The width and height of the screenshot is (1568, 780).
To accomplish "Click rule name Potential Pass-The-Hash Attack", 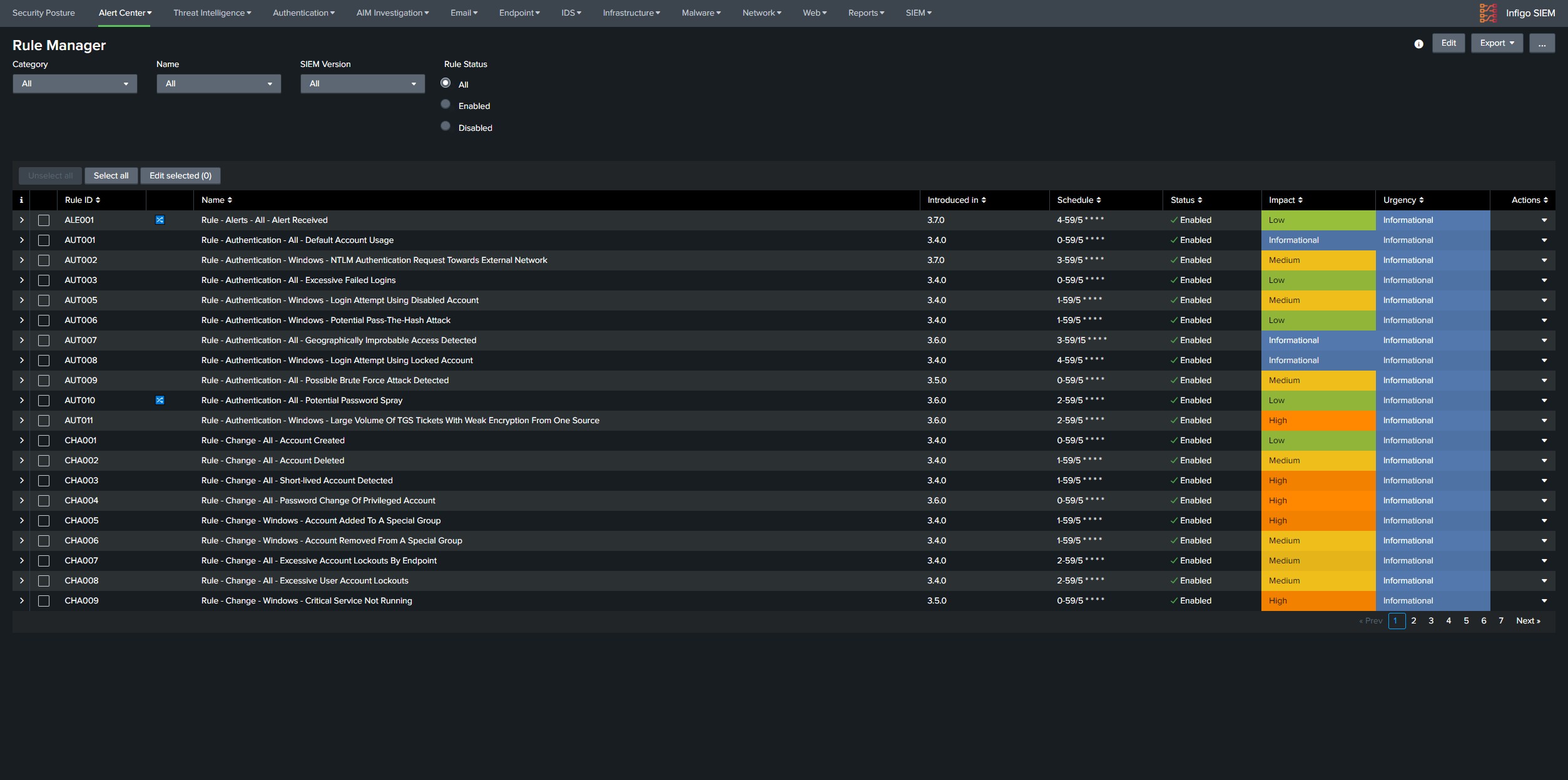I will point(325,321).
